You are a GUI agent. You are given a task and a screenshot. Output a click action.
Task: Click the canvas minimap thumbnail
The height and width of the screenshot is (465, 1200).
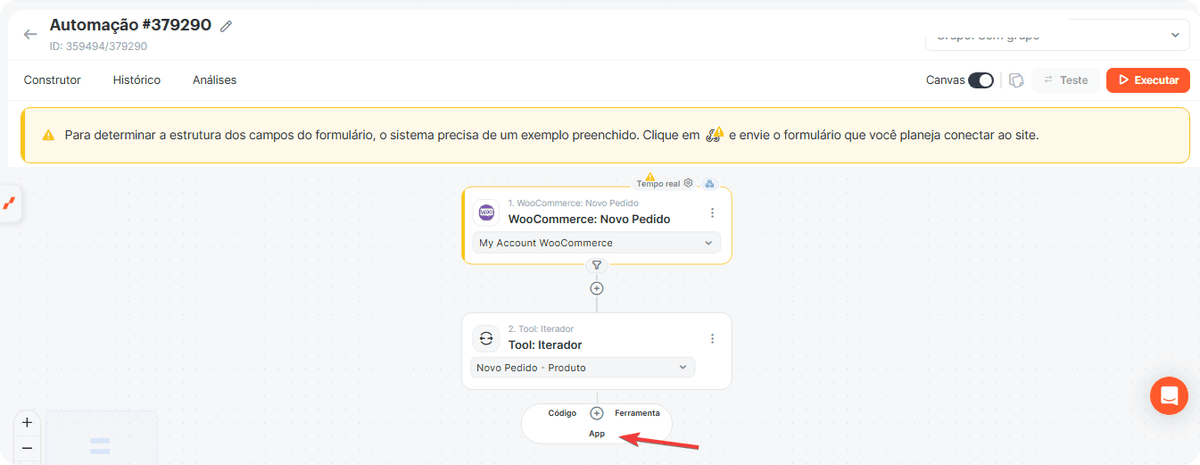pyautogui.click(x=101, y=438)
